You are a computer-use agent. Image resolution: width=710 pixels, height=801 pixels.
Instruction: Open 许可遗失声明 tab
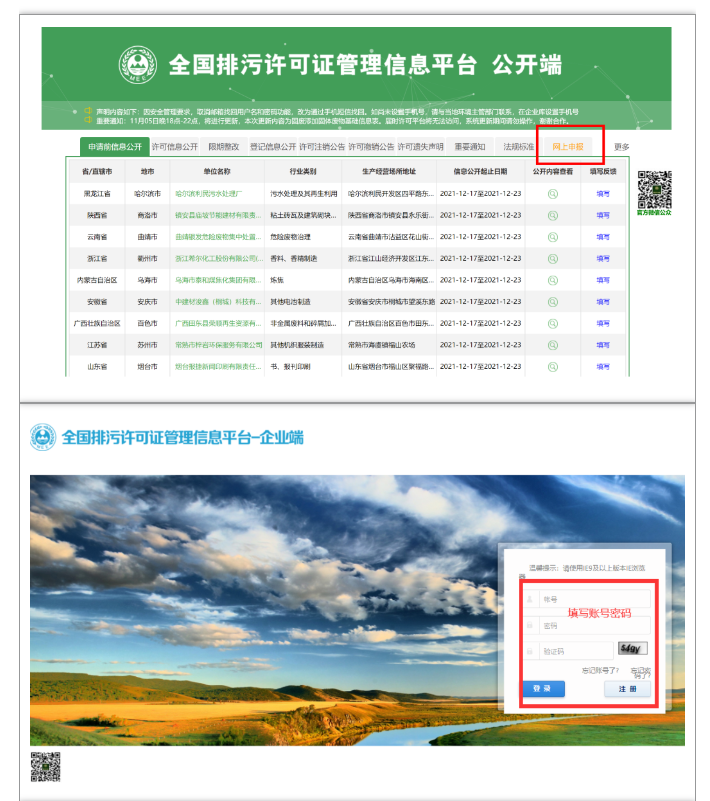click(x=420, y=147)
